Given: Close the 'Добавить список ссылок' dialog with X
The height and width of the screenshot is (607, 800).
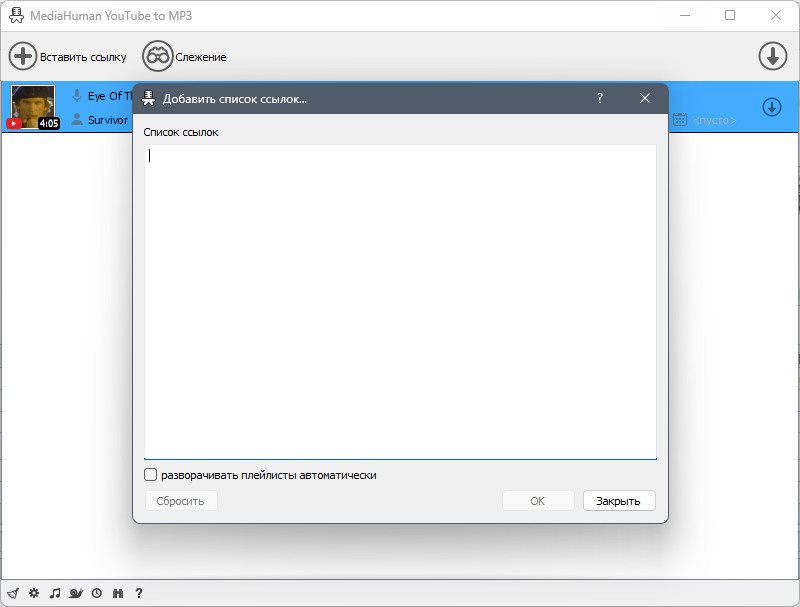Looking at the screenshot, I should point(645,98).
